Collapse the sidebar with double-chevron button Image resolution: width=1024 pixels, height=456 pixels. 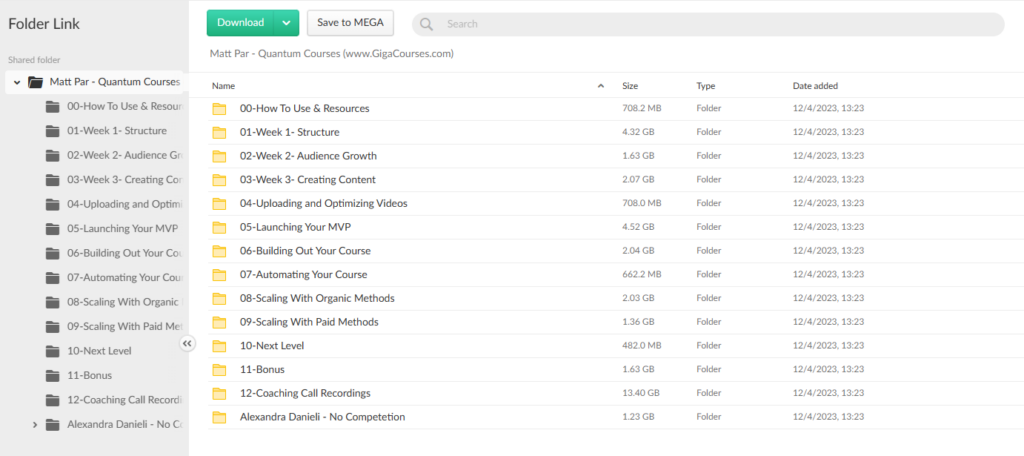click(x=187, y=343)
